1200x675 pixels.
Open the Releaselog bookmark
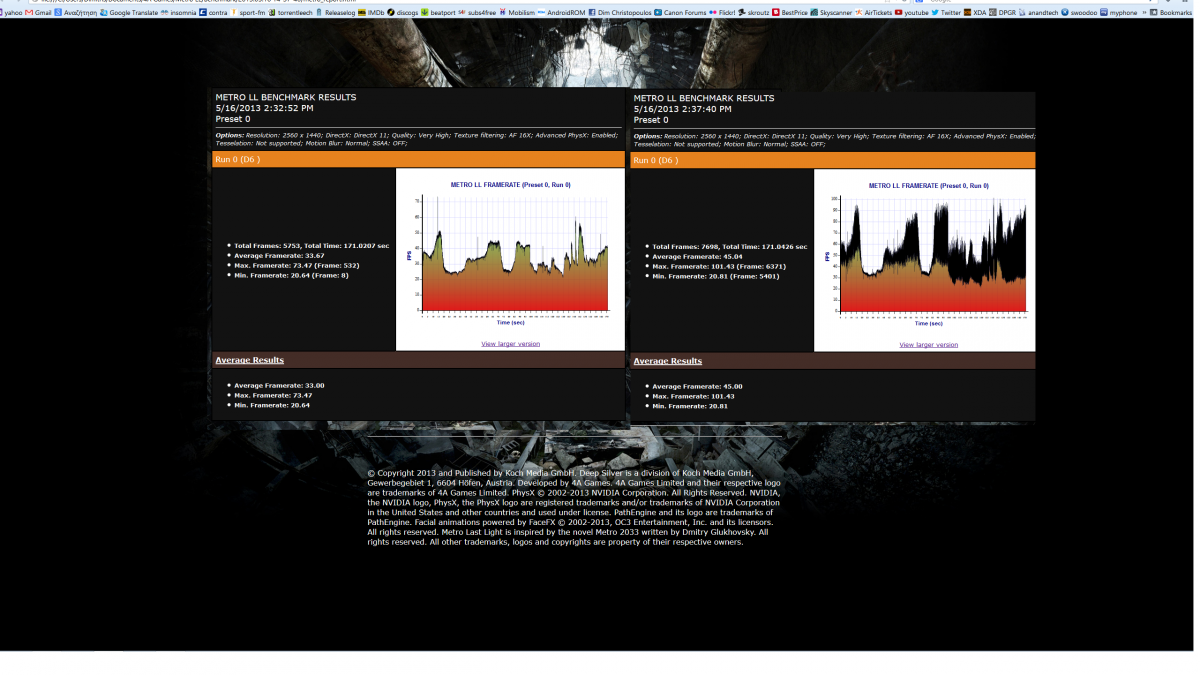336,13
